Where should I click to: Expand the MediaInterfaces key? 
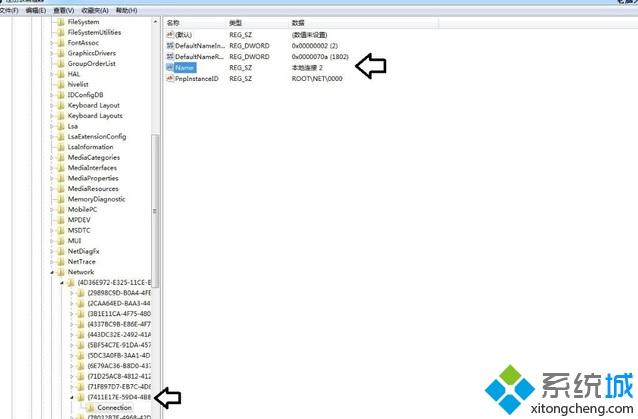coord(52,168)
